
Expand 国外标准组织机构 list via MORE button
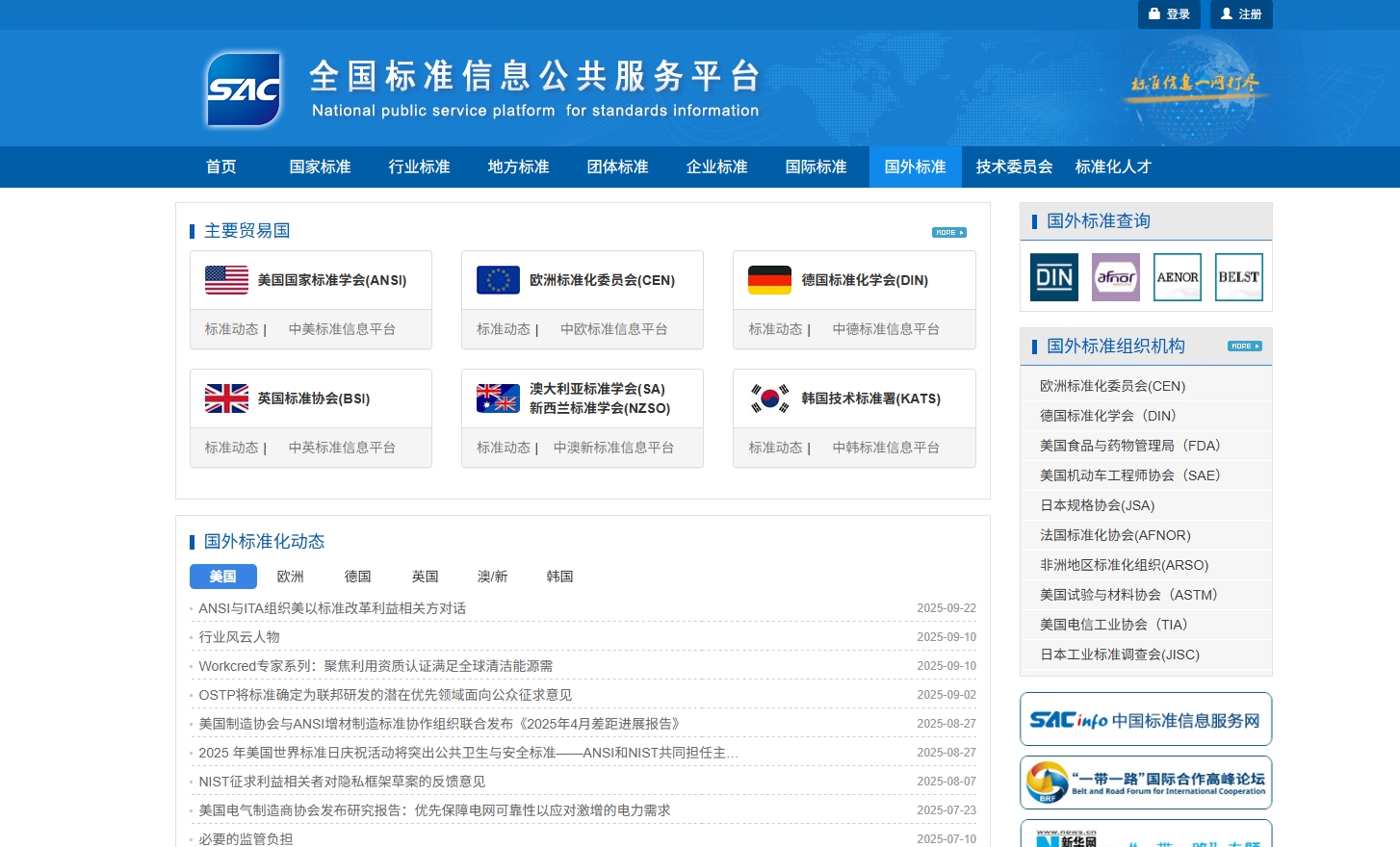coord(1244,346)
